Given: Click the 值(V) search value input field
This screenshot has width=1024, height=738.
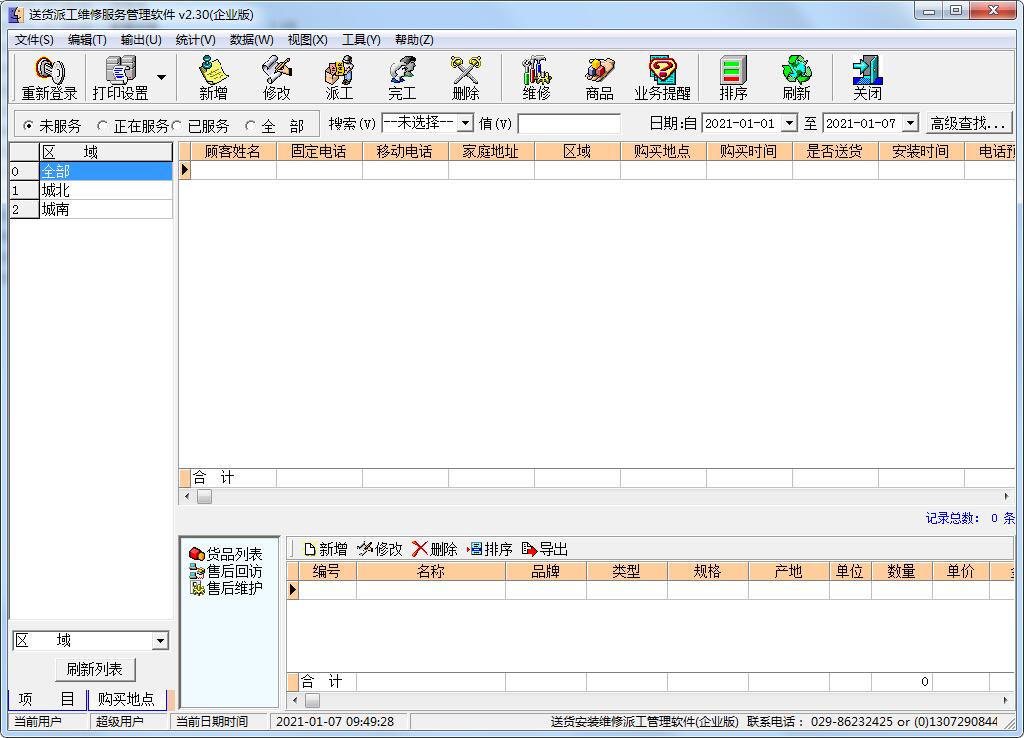Looking at the screenshot, I should click(569, 124).
